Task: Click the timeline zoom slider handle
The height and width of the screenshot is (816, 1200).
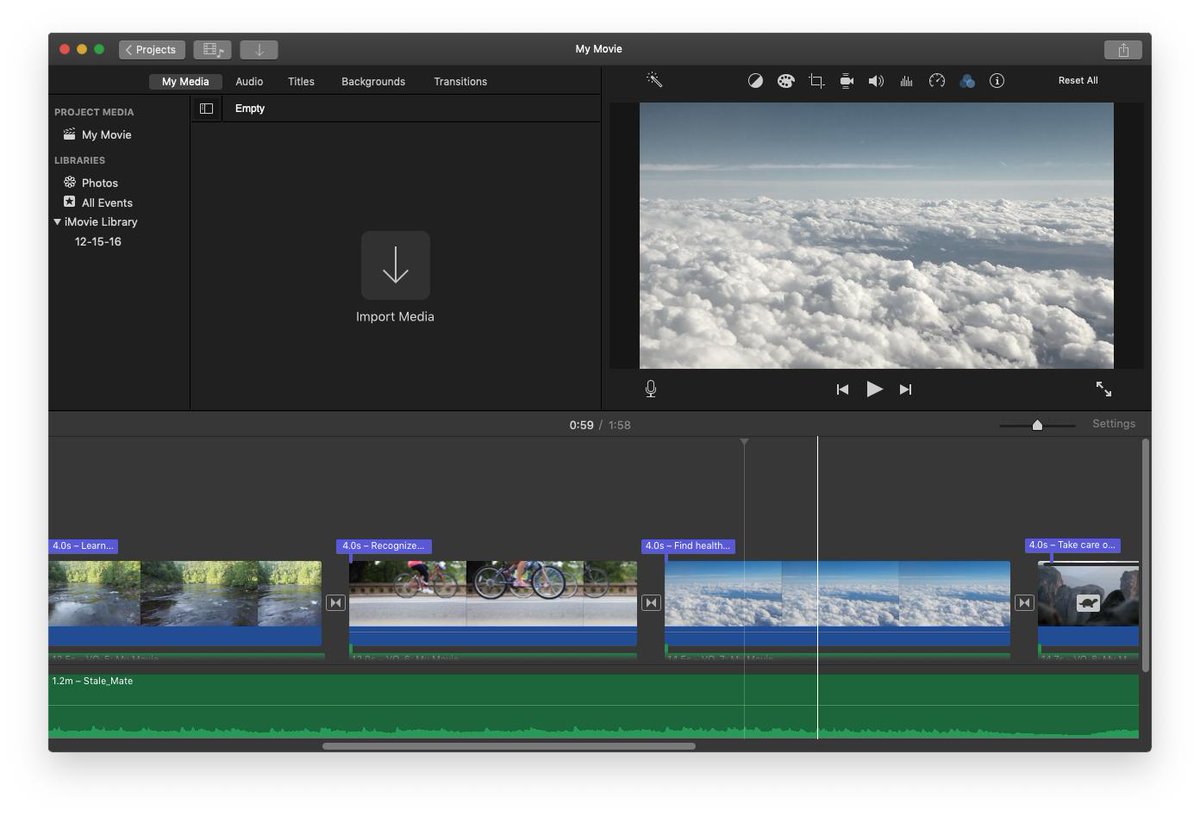Action: 1037,425
